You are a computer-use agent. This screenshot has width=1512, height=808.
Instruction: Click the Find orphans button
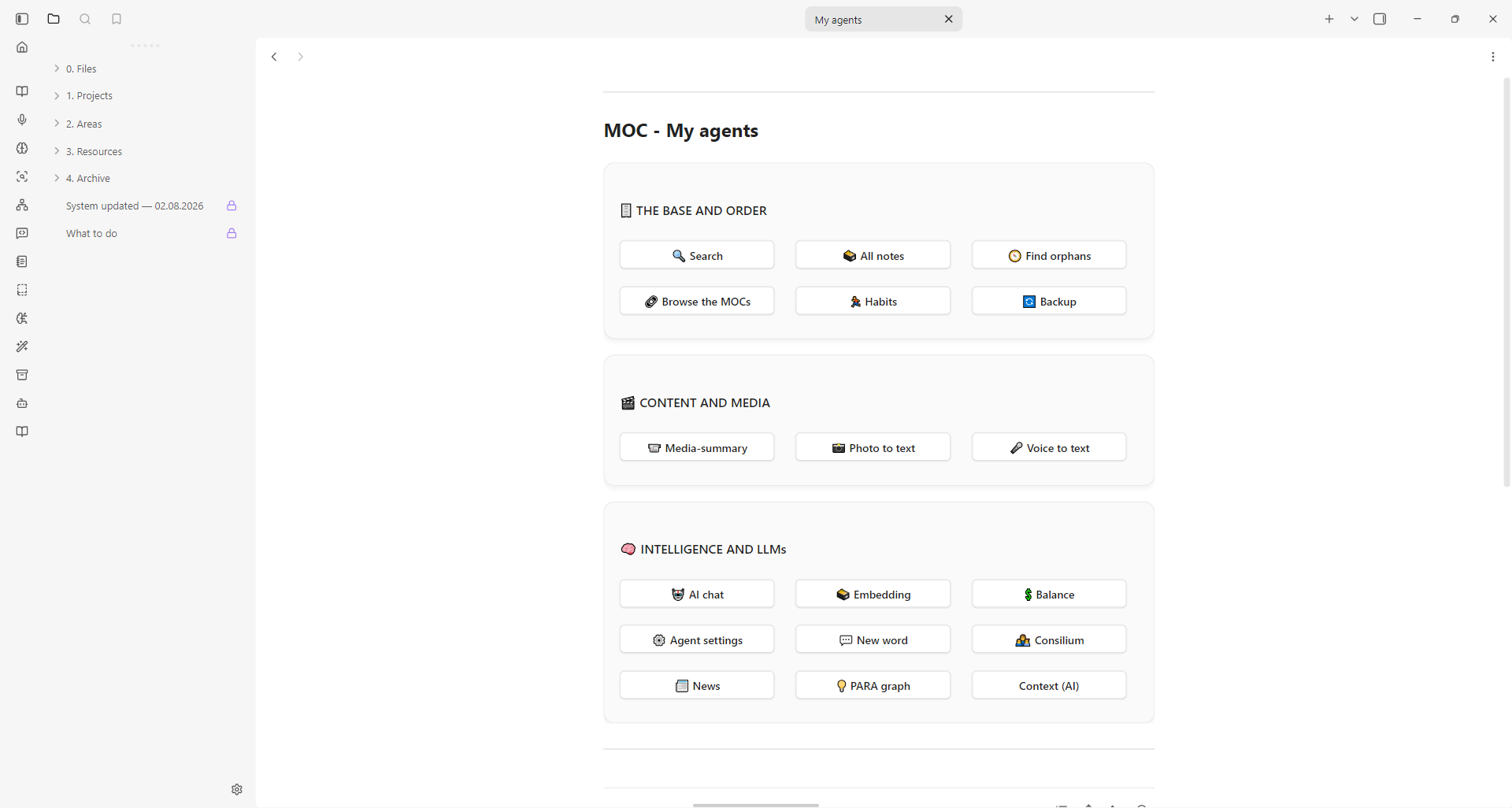click(x=1049, y=255)
